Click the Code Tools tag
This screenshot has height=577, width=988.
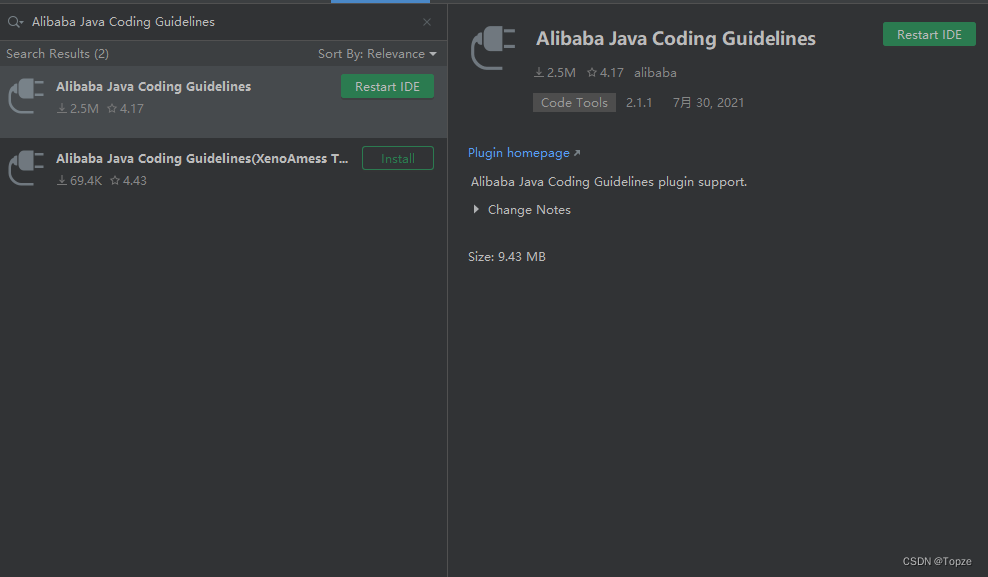coord(574,103)
